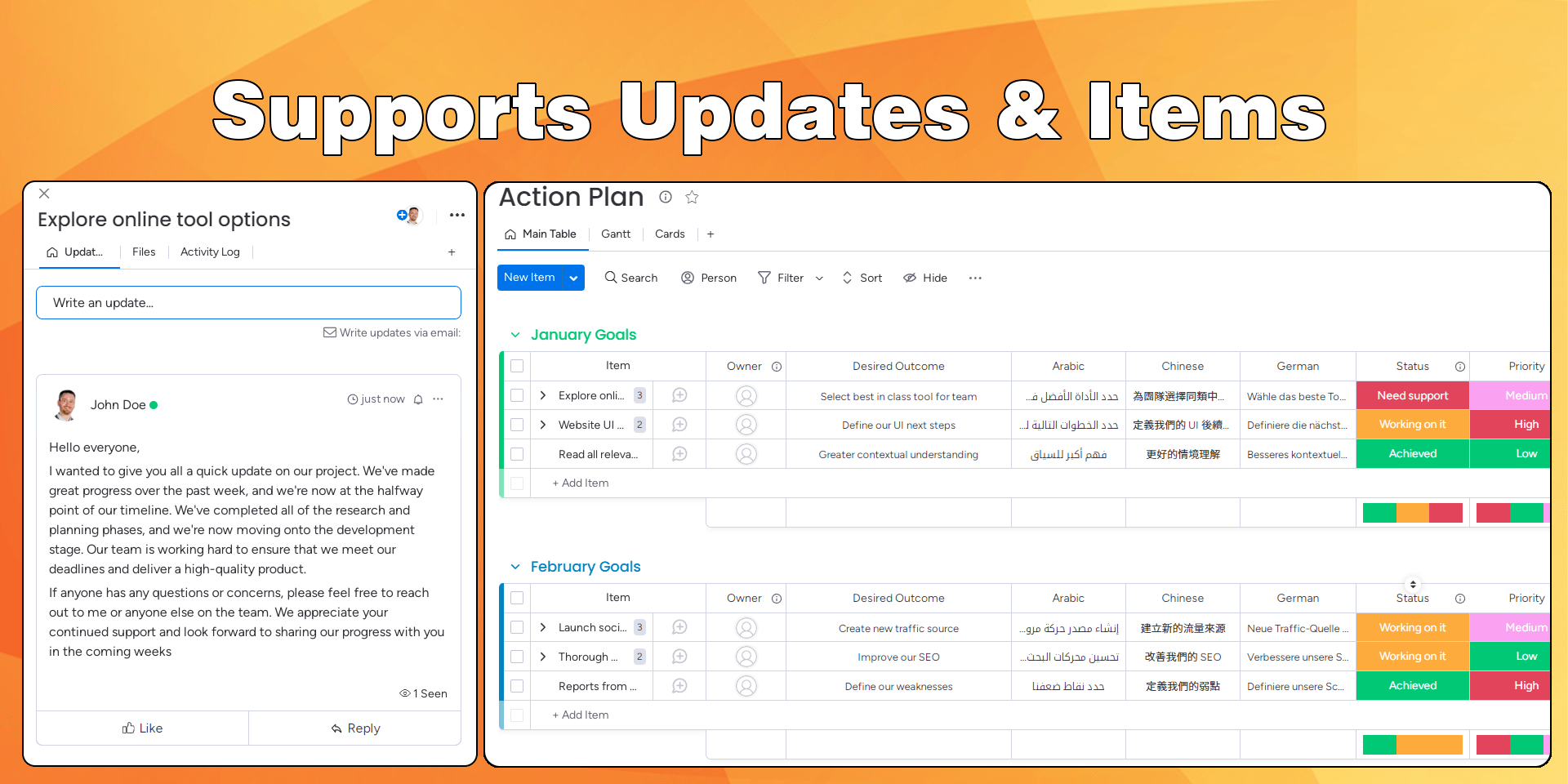Reply to John Doe's update
This screenshot has width=1568, height=784.
pos(355,728)
